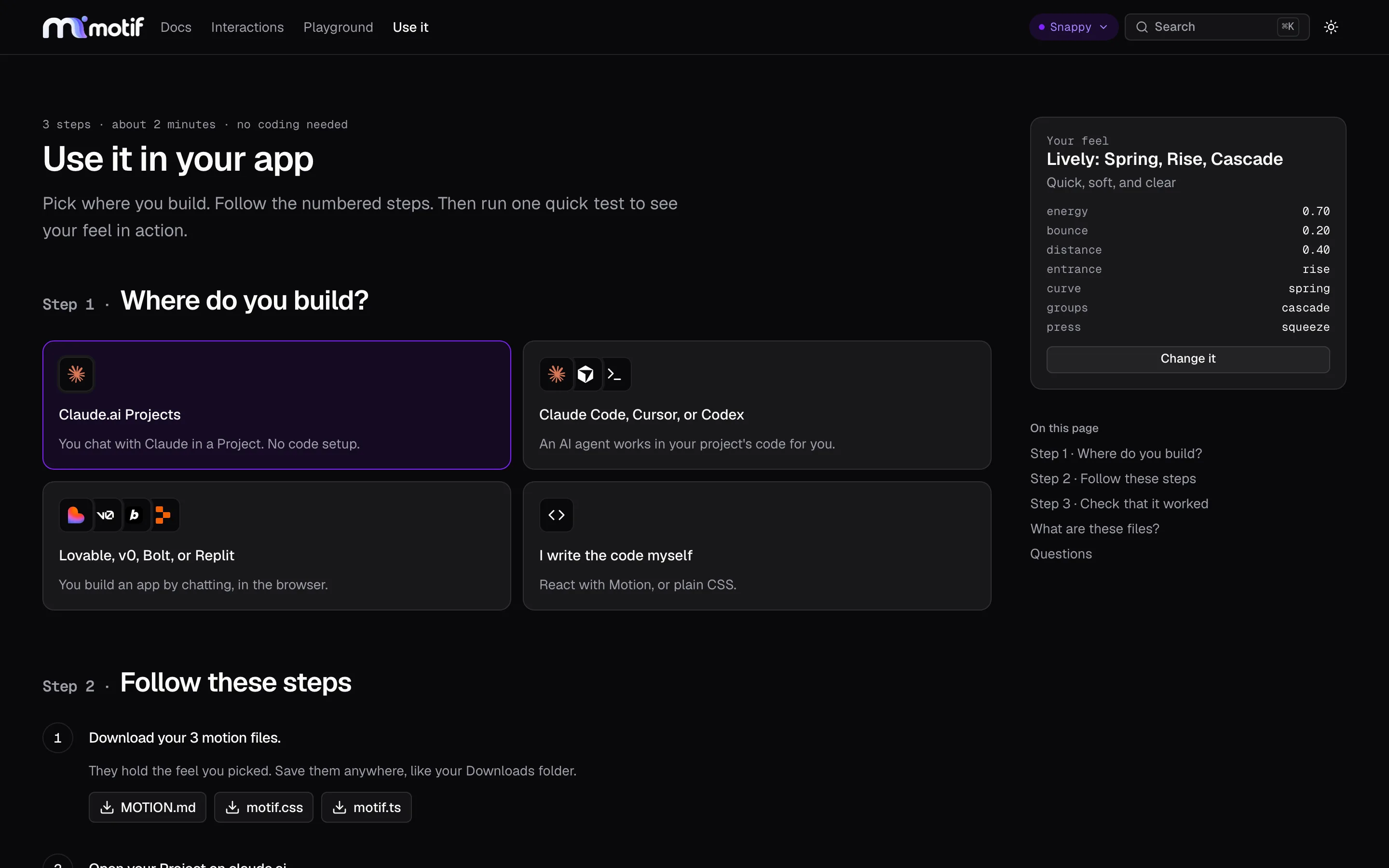Toggle the light/dark theme sun icon
The height and width of the screenshot is (868, 1389).
click(x=1331, y=27)
